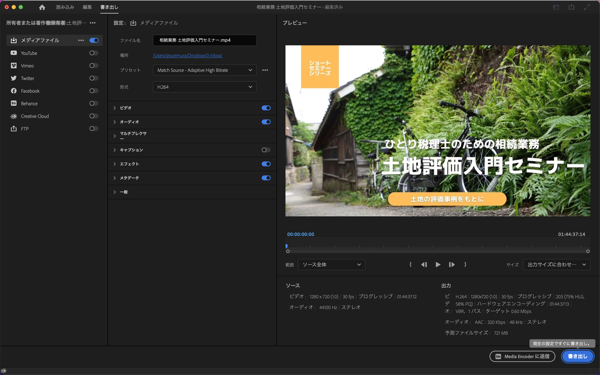The image size is (600, 375).
Task: Turn on the キャプション section toggle
Action: click(266, 150)
